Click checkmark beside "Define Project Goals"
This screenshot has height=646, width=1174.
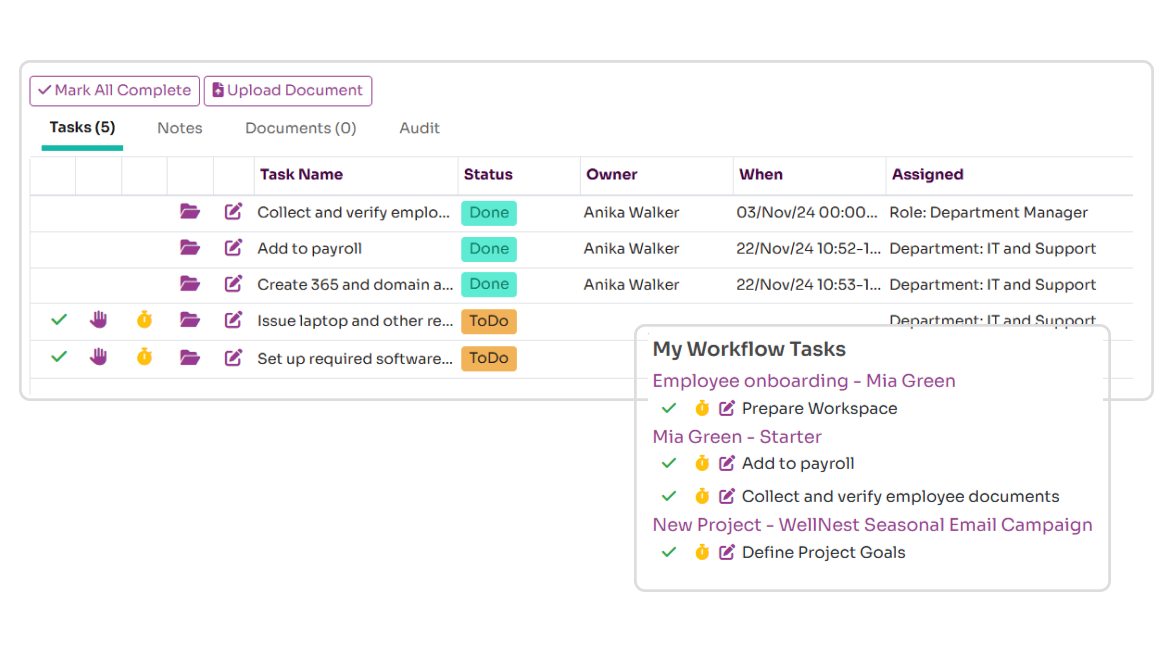click(x=671, y=552)
